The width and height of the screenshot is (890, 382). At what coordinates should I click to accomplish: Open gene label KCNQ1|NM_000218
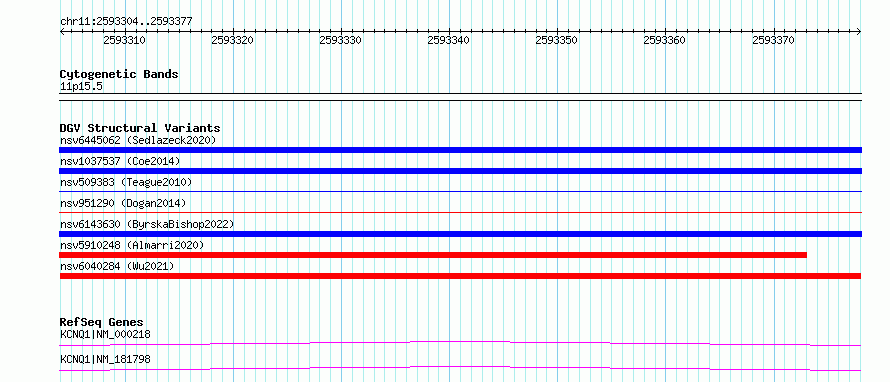click(105, 334)
